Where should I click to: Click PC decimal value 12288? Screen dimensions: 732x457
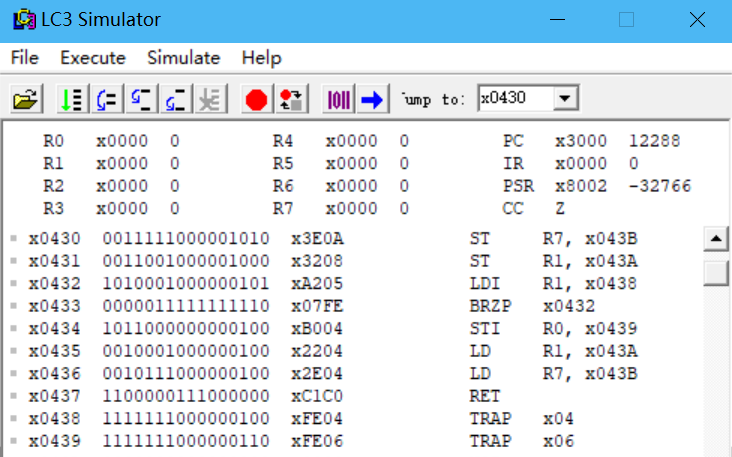coord(655,141)
